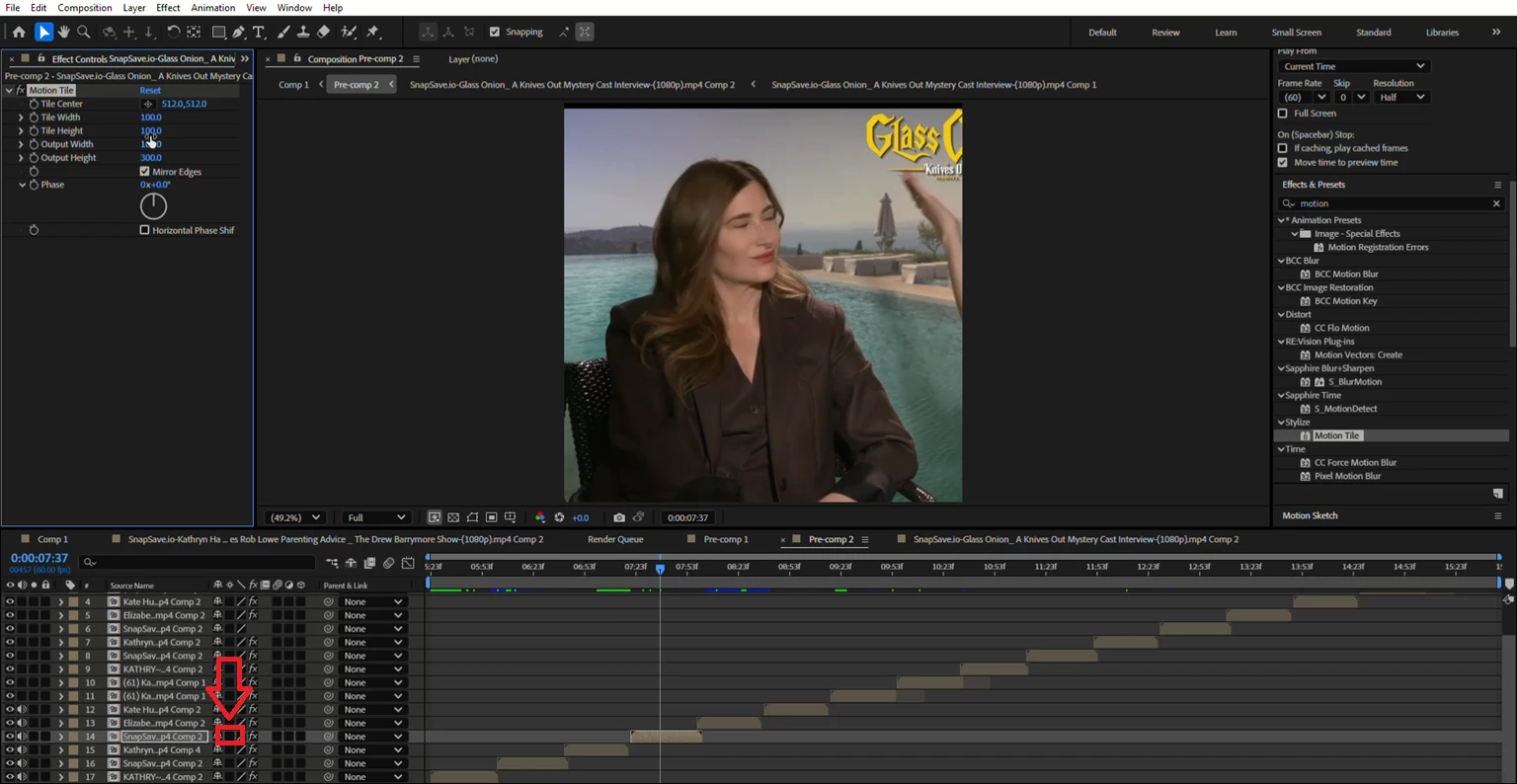Collapse the Stylize effects category

point(1282,423)
